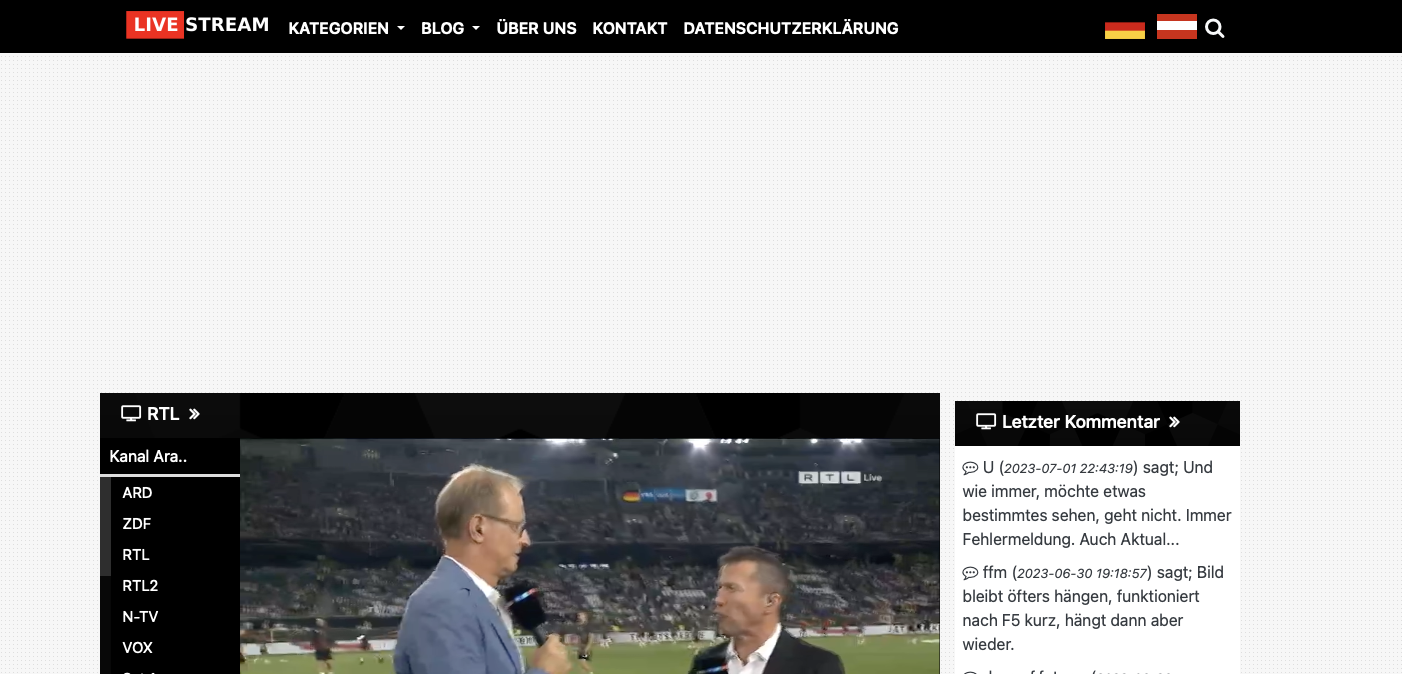Screen dimensions: 1402x674
Task: Expand the BLOG dropdown menu
Action: [x=450, y=28]
